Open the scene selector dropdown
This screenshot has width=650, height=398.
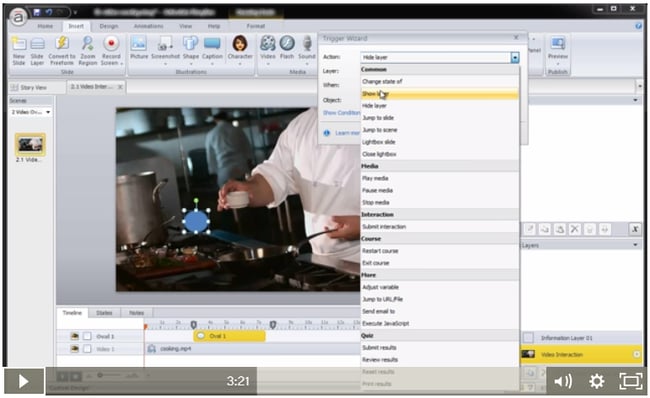[48, 112]
